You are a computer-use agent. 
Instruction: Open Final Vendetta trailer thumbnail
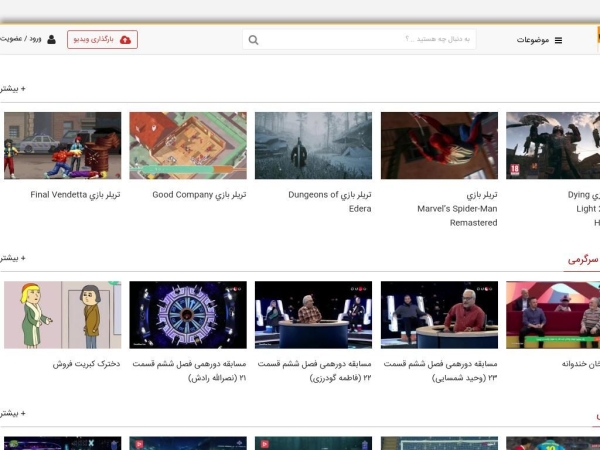pos(63,145)
